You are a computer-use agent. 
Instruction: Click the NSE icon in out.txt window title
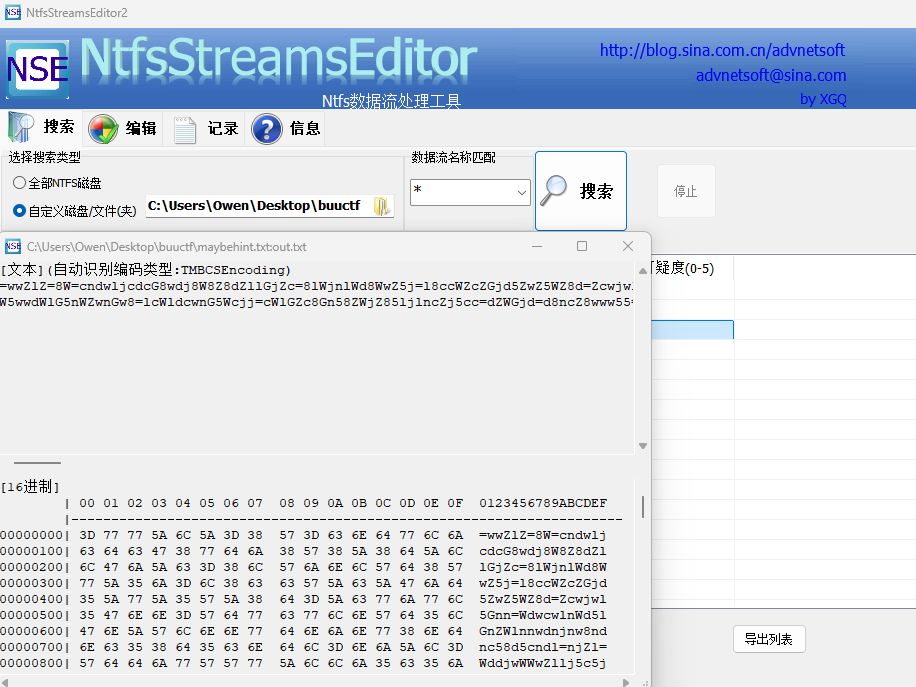click(13, 247)
